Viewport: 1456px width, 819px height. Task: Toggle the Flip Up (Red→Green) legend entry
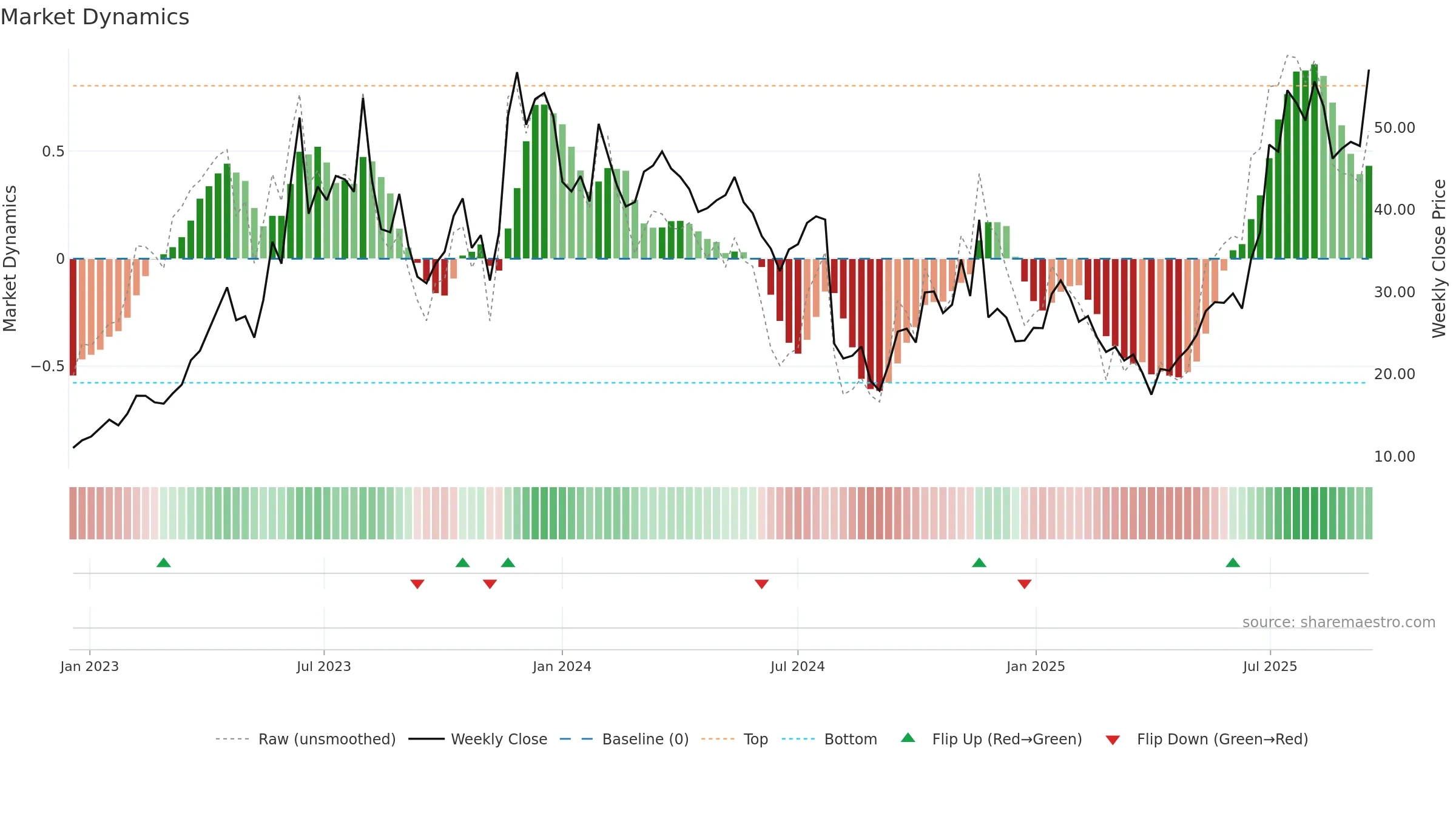pos(991,739)
